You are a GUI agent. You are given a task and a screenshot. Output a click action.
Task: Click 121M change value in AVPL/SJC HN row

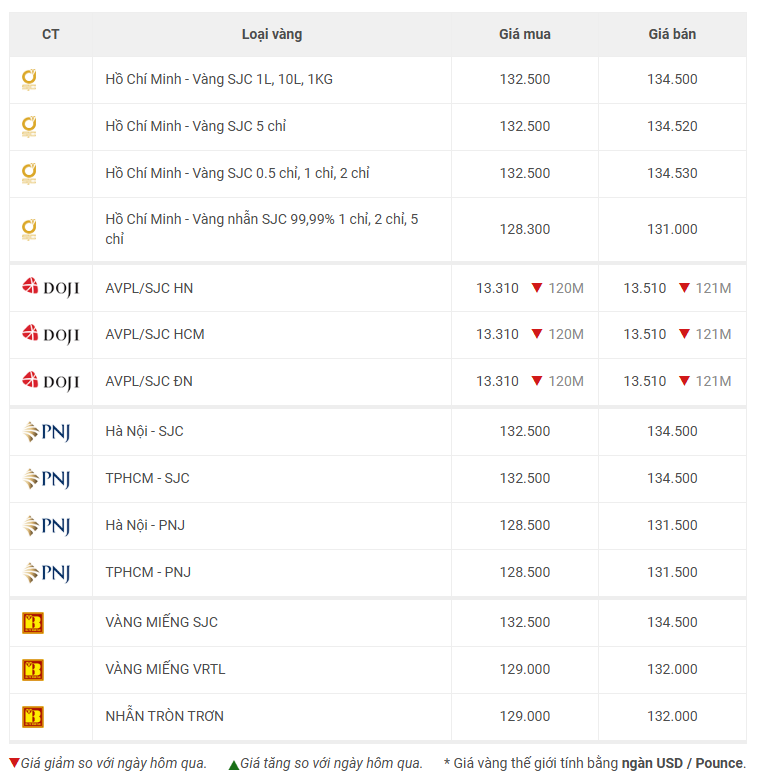713,288
